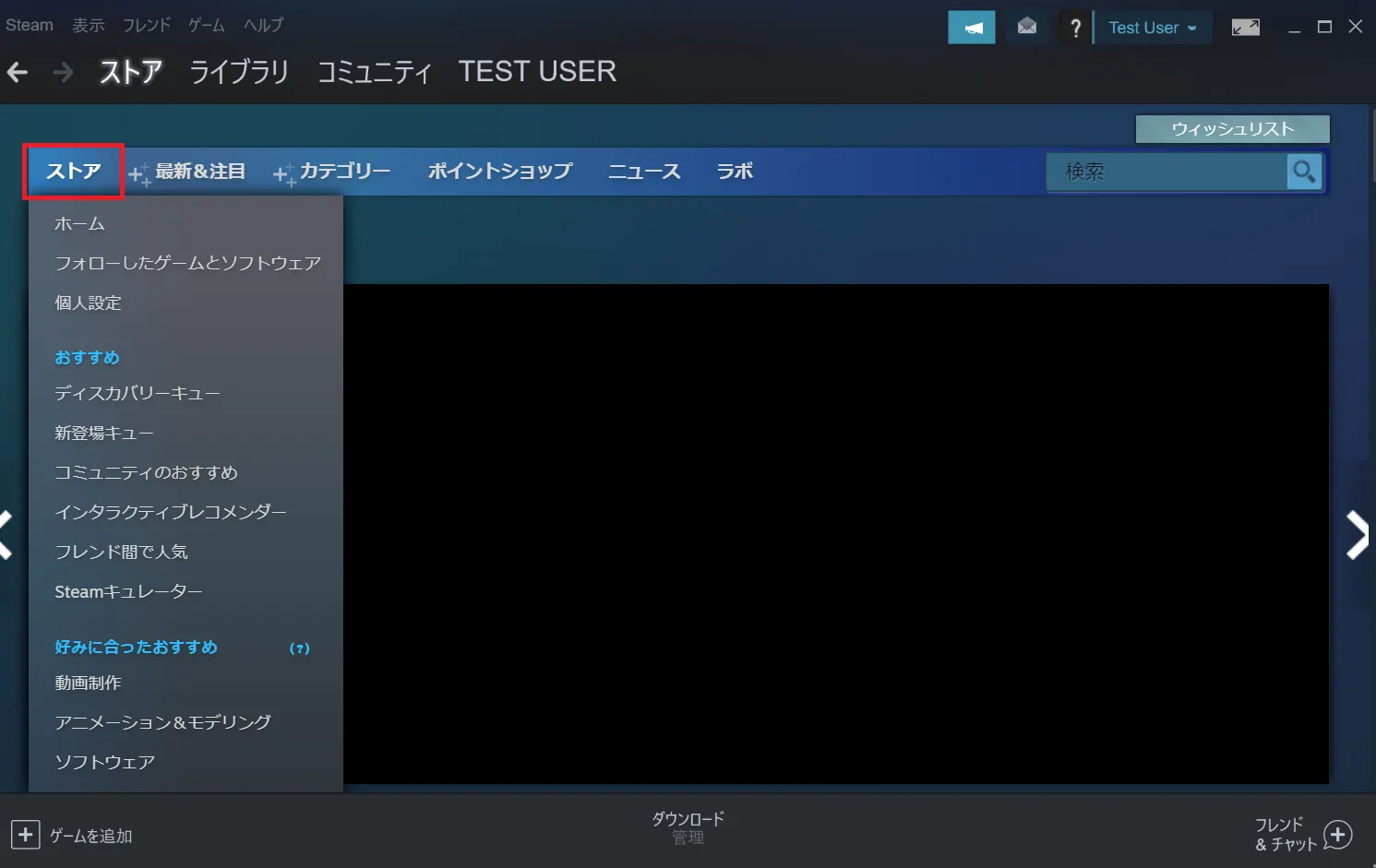Maximize the Steam window
The width and height of the screenshot is (1376, 868).
1324,27
